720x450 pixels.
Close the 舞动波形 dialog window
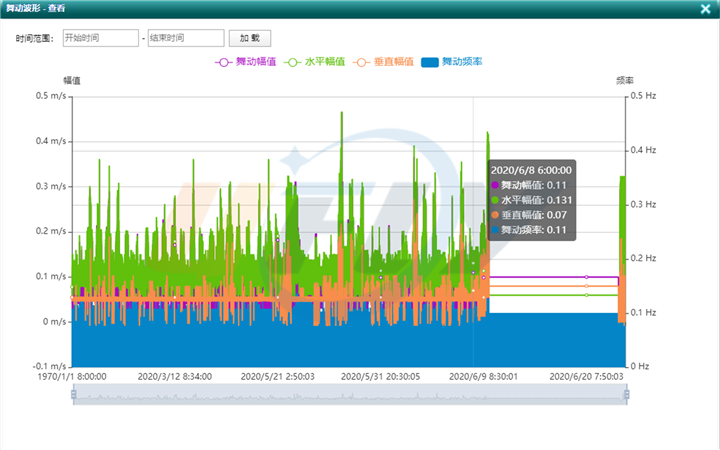tap(702, 8)
